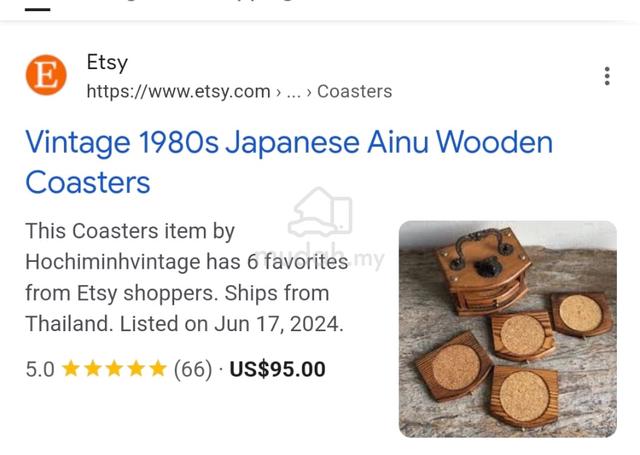The width and height of the screenshot is (640, 455).
Task: Click the third gold rating star
Action: (x=114, y=368)
